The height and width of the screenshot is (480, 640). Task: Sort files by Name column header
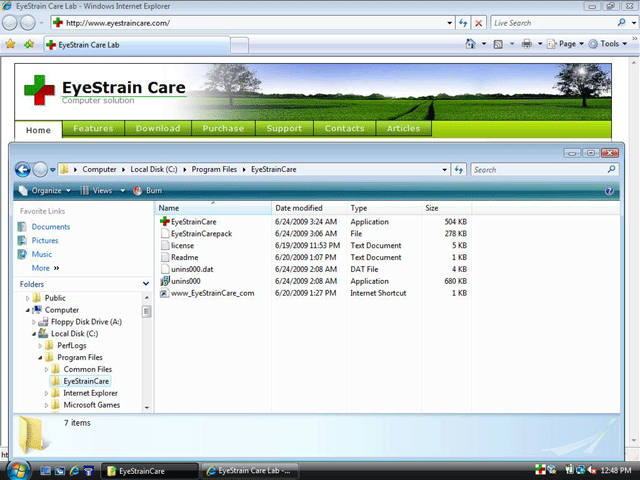click(x=213, y=208)
